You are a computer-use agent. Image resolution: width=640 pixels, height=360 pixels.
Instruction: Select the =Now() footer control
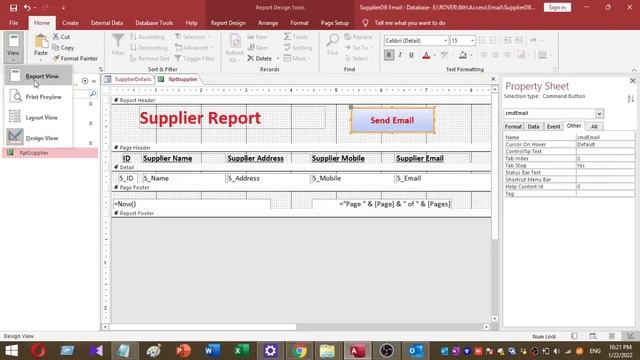[191, 204]
